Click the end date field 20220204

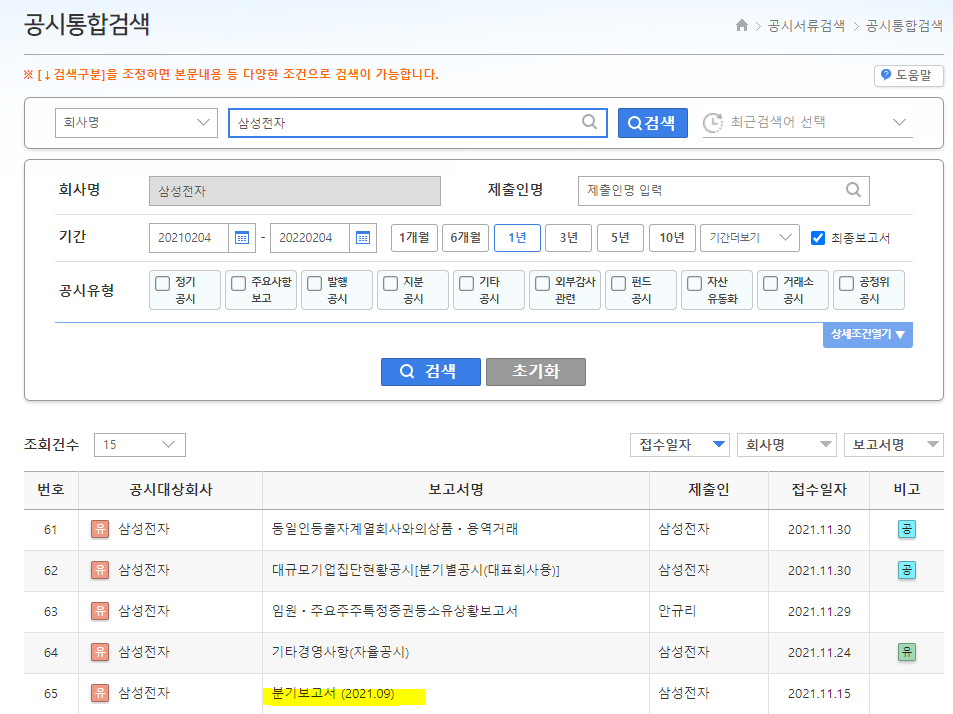[x=310, y=238]
